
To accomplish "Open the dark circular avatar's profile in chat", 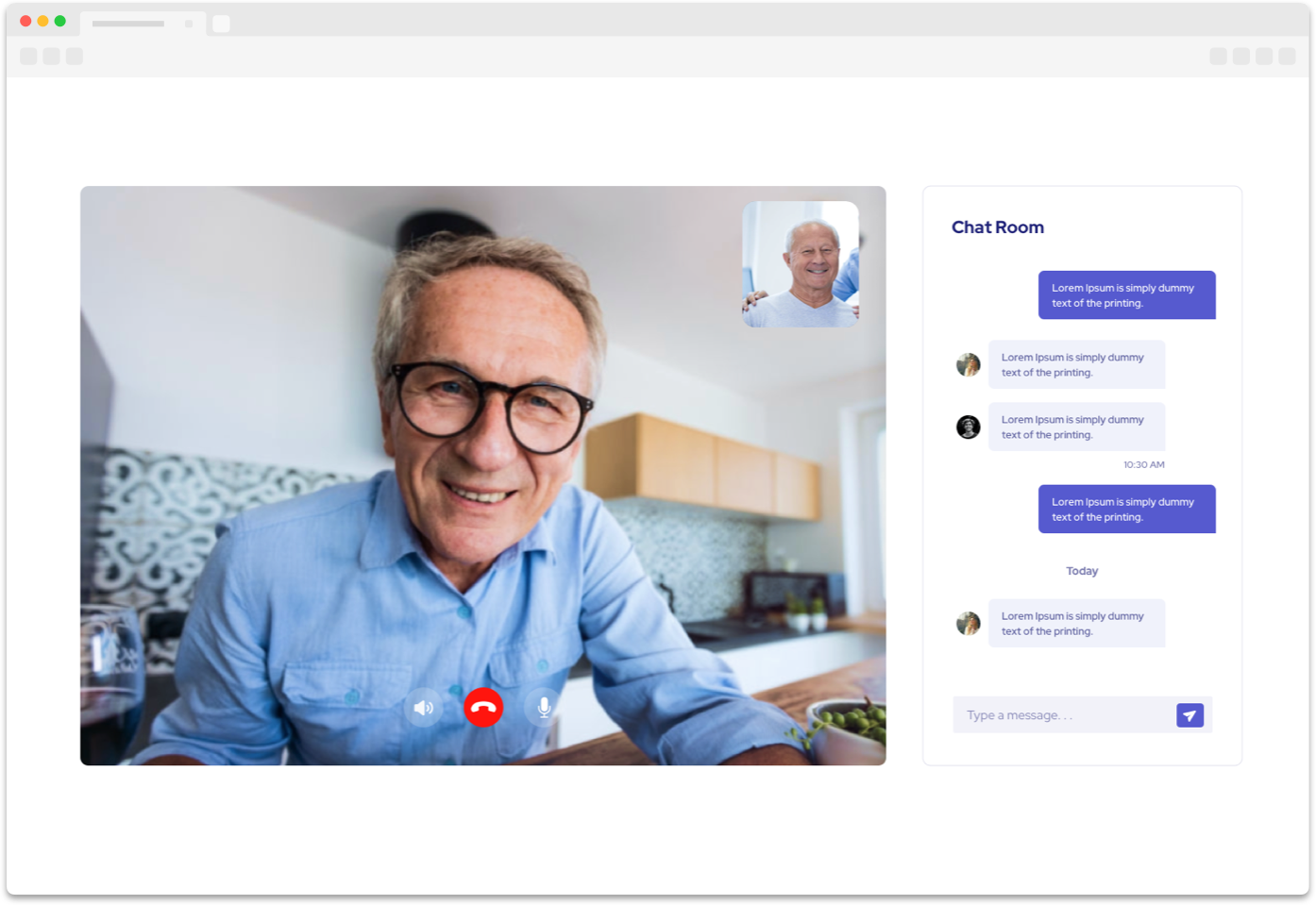I will pos(969,427).
